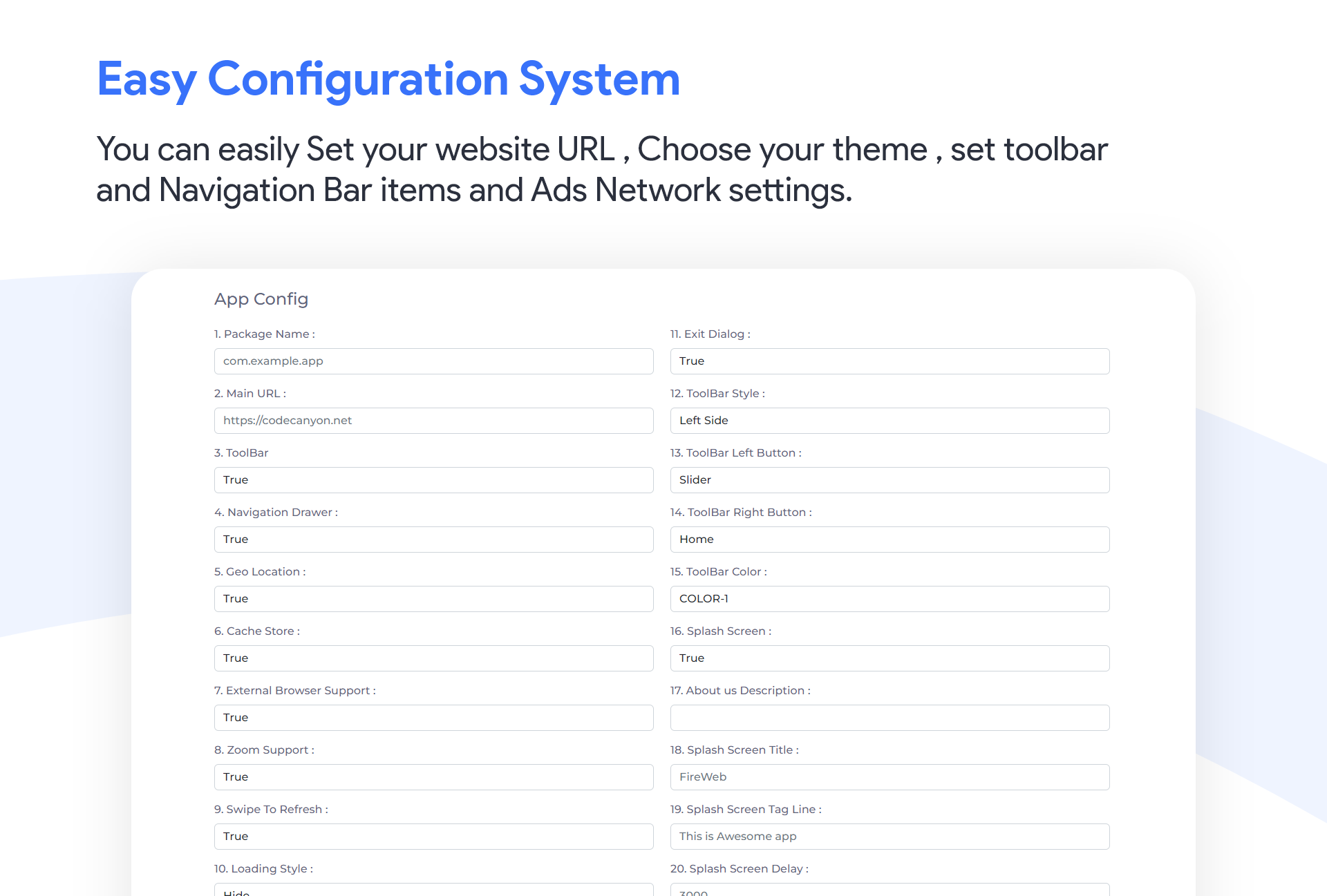Open the Exit Dialog dropdown
The image size is (1327, 896).
point(890,361)
